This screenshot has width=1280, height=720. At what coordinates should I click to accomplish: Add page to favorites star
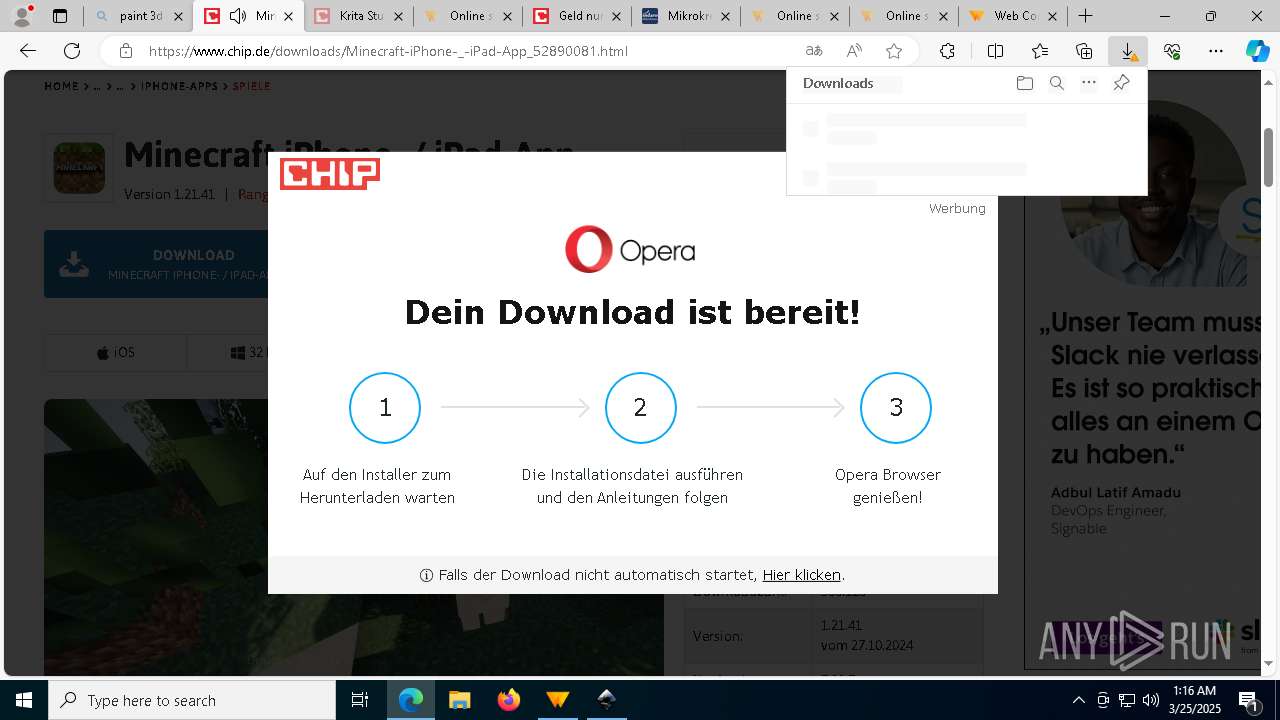(x=894, y=51)
